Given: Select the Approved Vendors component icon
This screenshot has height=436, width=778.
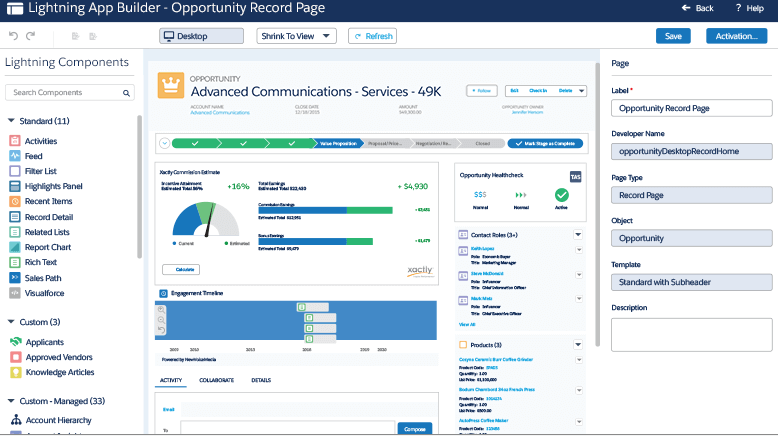Looking at the screenshot, I should point(15,357).
